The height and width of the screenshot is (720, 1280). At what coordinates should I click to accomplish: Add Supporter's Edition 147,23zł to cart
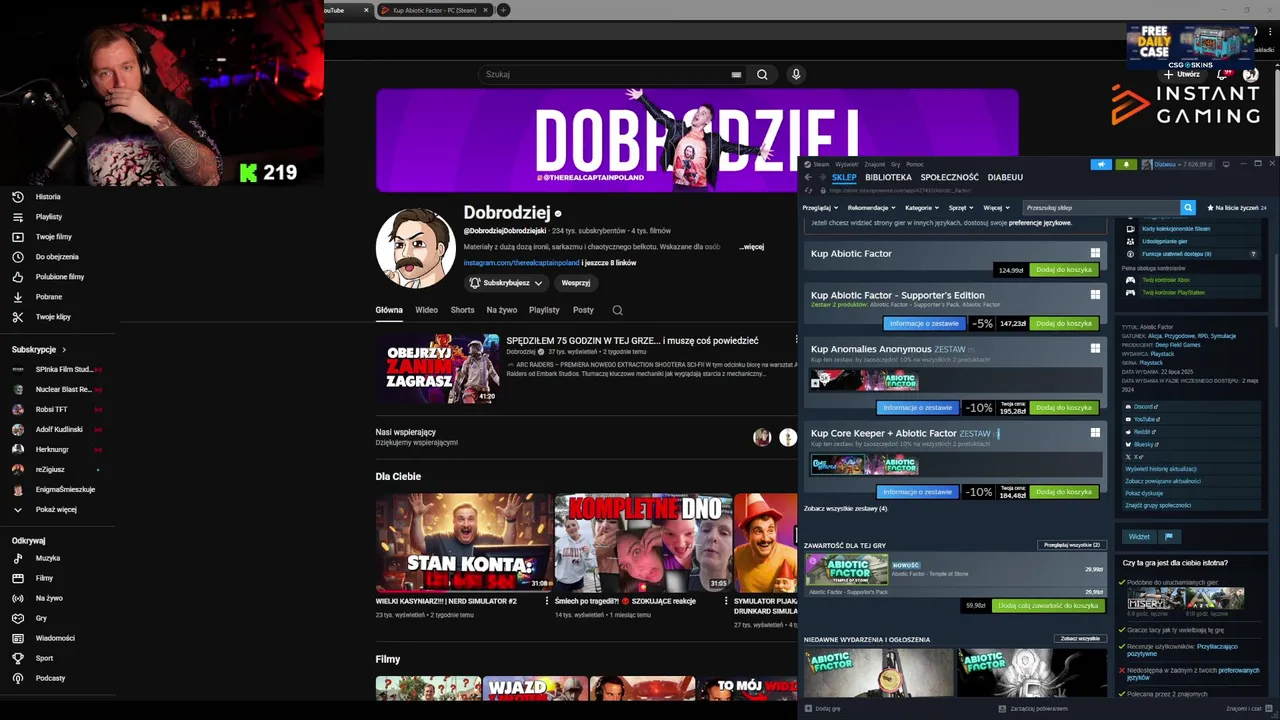tap(1064, 323)
